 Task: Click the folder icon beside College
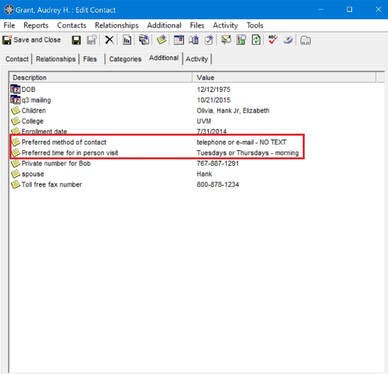[15, 121]
